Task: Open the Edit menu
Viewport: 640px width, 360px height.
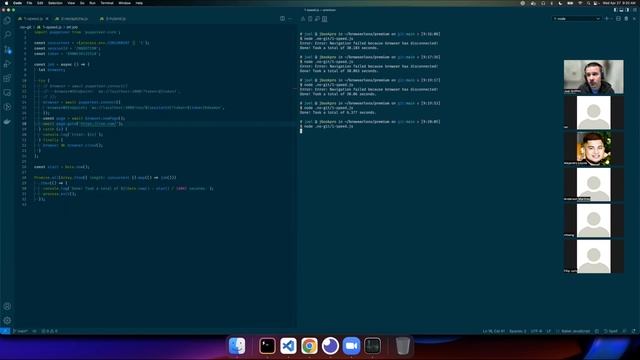Action: (x=40, y=3)
